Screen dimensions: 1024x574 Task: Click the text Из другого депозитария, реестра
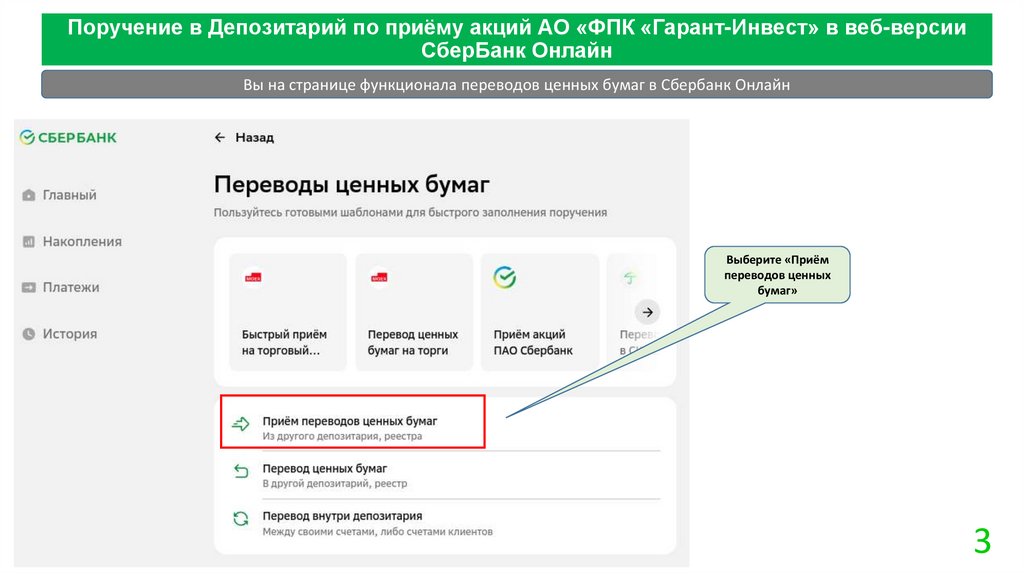(x=342, y=436)
